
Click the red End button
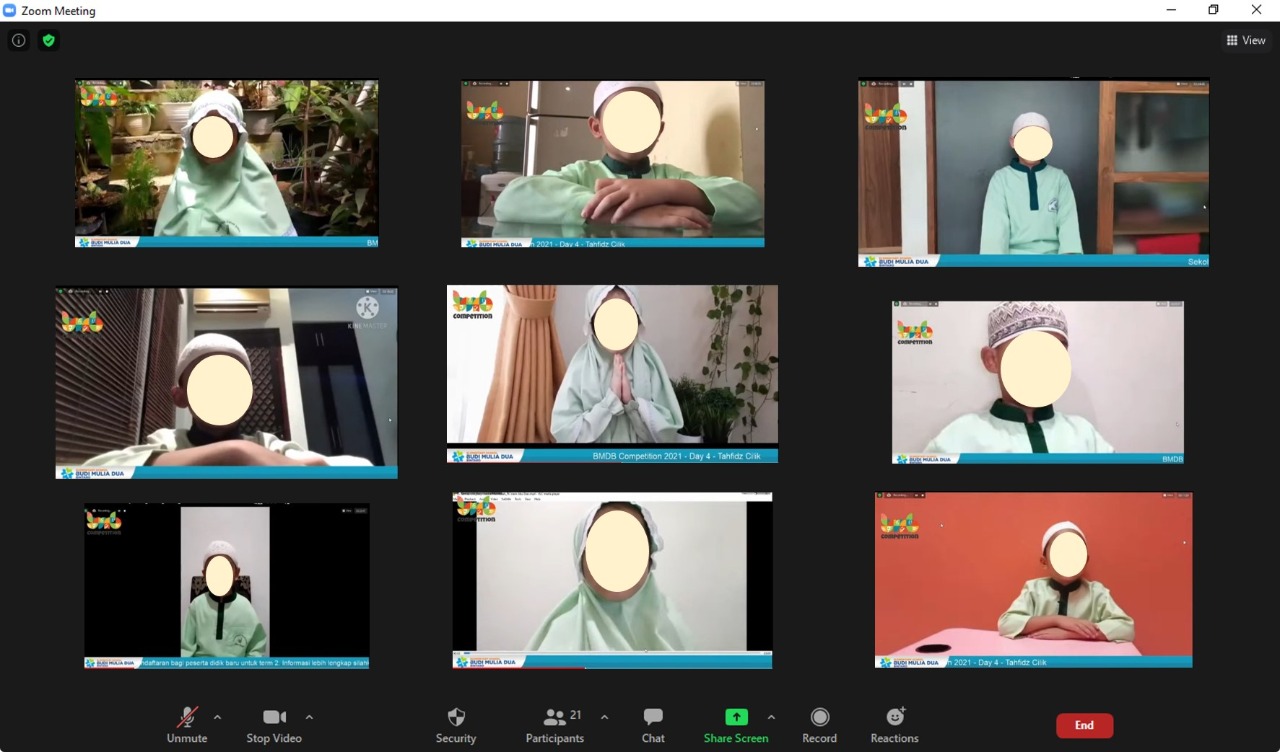point(1085,725)
